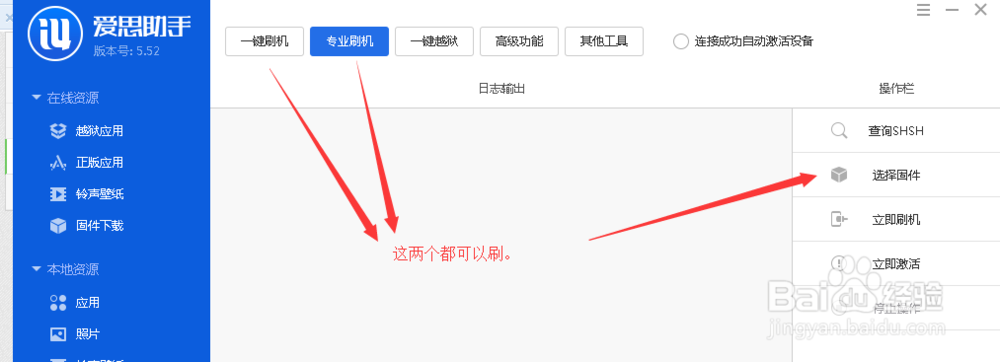Collapse the 本地资源 section
Image resolution: width=1000 pixels, height=362 pixels.
36,269
